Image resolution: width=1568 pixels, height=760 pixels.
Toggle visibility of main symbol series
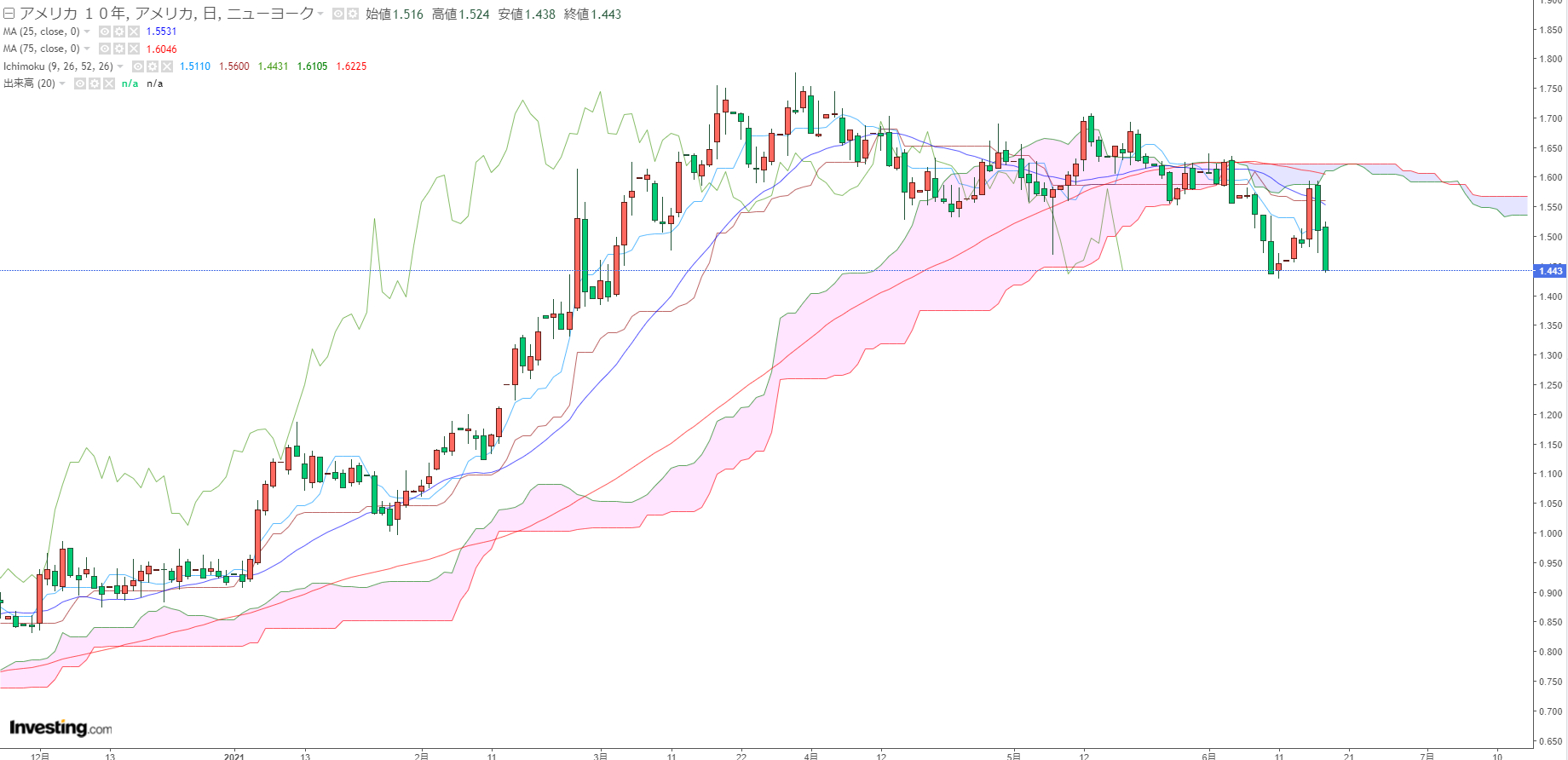(338, 14)
